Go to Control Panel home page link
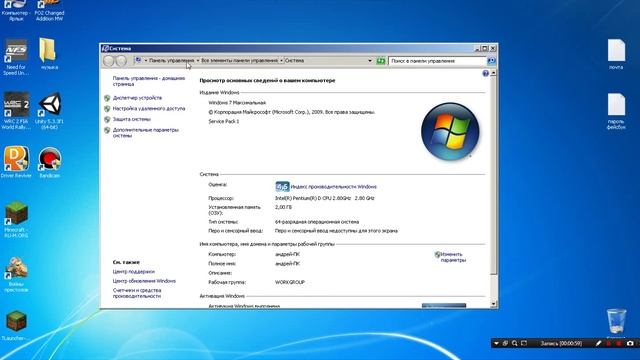The width and height of the screenshot is (640, 360). 149,81
